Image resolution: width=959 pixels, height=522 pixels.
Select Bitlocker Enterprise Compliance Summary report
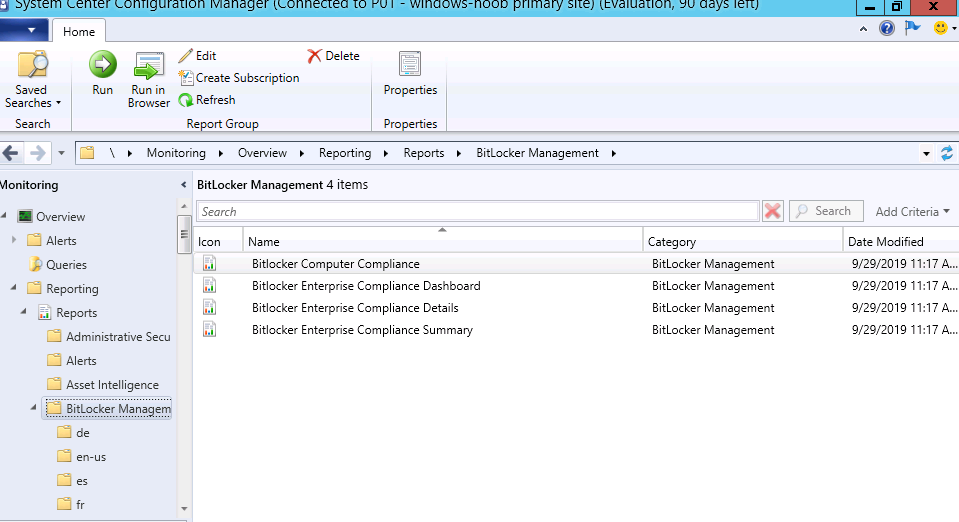coord(362,330)
